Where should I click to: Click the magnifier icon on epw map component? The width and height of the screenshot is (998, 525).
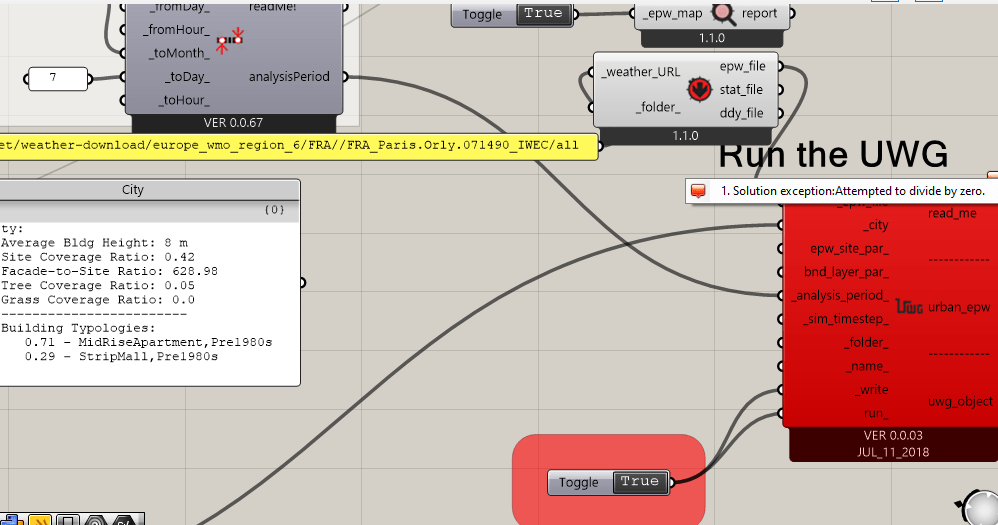click(x=724, y=14)
